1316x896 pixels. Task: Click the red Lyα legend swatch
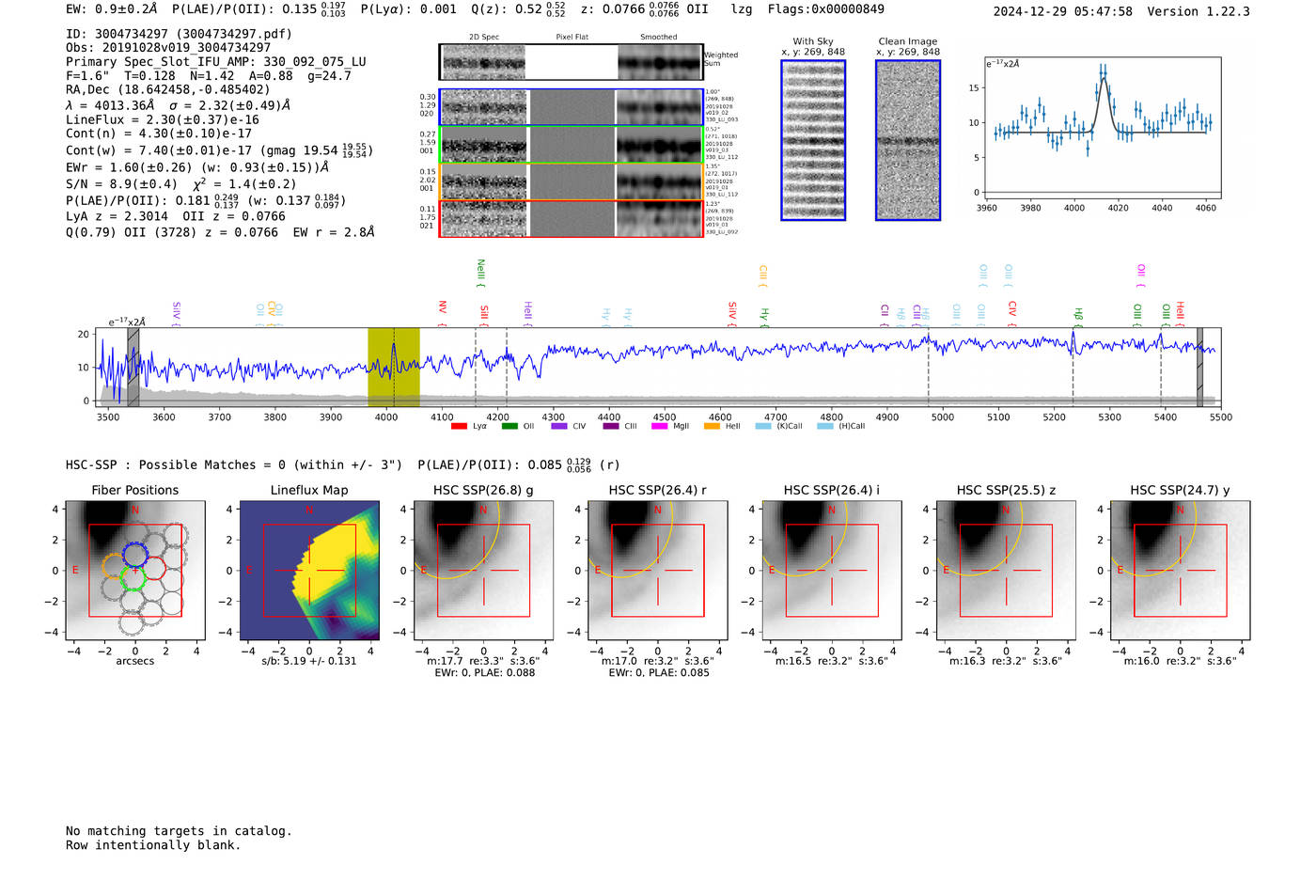(459, 426)
